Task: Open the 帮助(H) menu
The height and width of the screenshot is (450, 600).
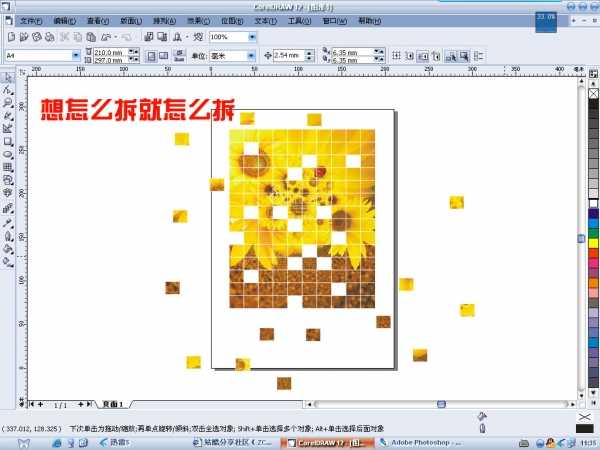Action: [370, 20]
